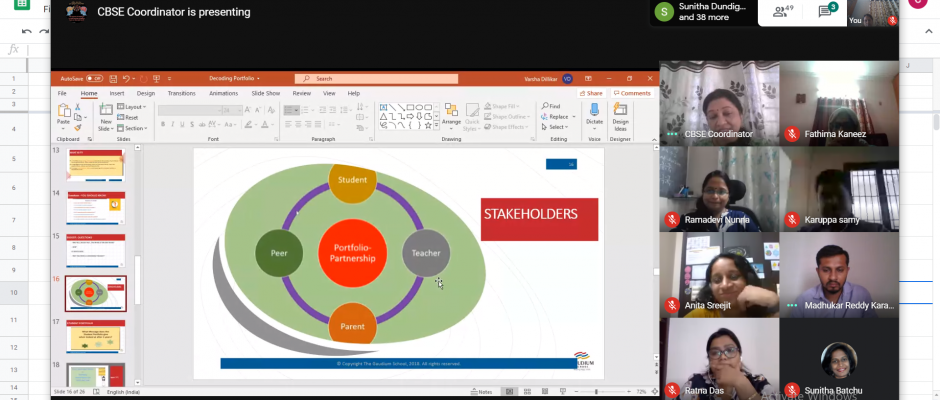Open the Select dropdown in Editing group
The image size is (940, 400).
coord(556,127)
